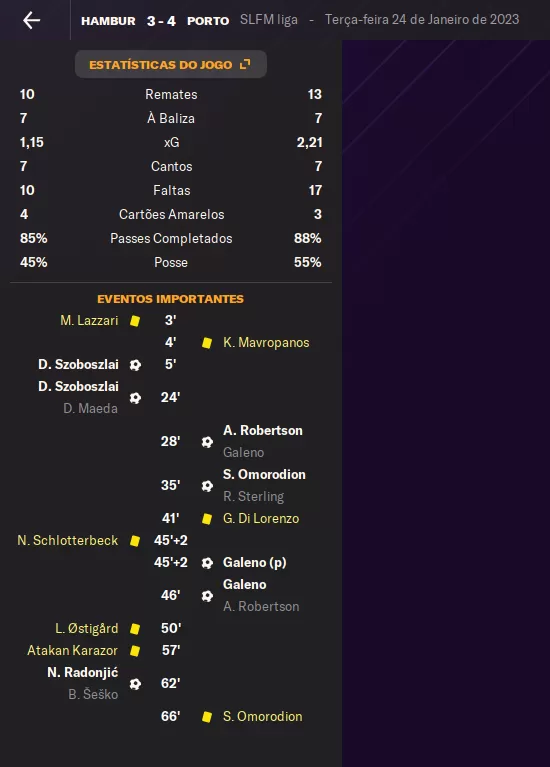Select player D. Maeda assist name
Viewport: 550px width, 767px height.
click(x=91, y=408)
